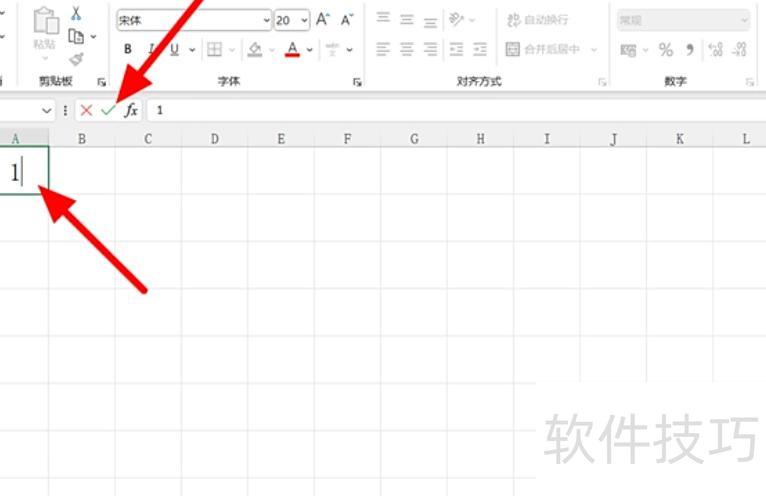The height and width of the screenshot is (496, 766).
Task: Click the accounting number format icon
Action: coord(628,49)
